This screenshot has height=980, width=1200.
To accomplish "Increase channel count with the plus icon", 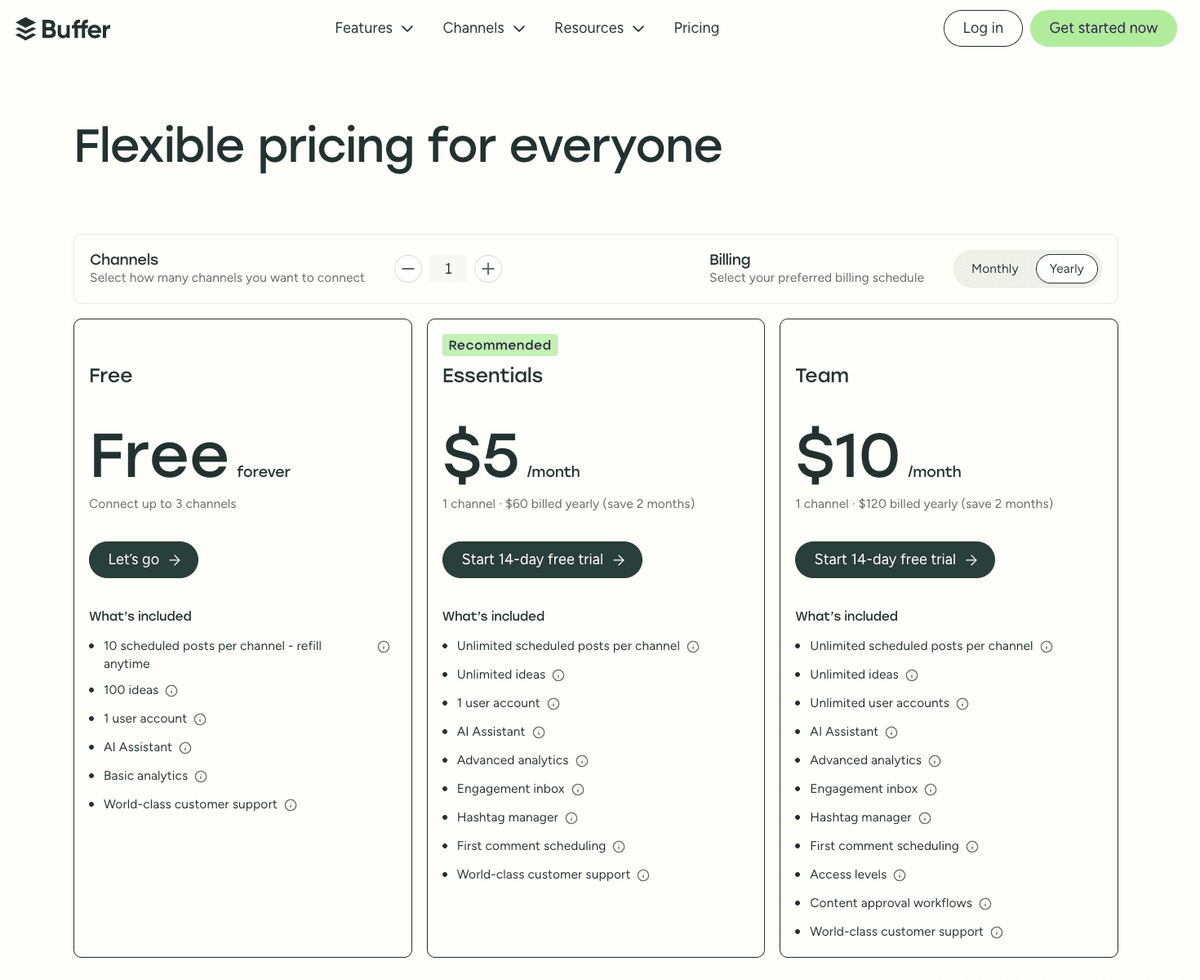I will pyautogui.click(x=488, y=268).
